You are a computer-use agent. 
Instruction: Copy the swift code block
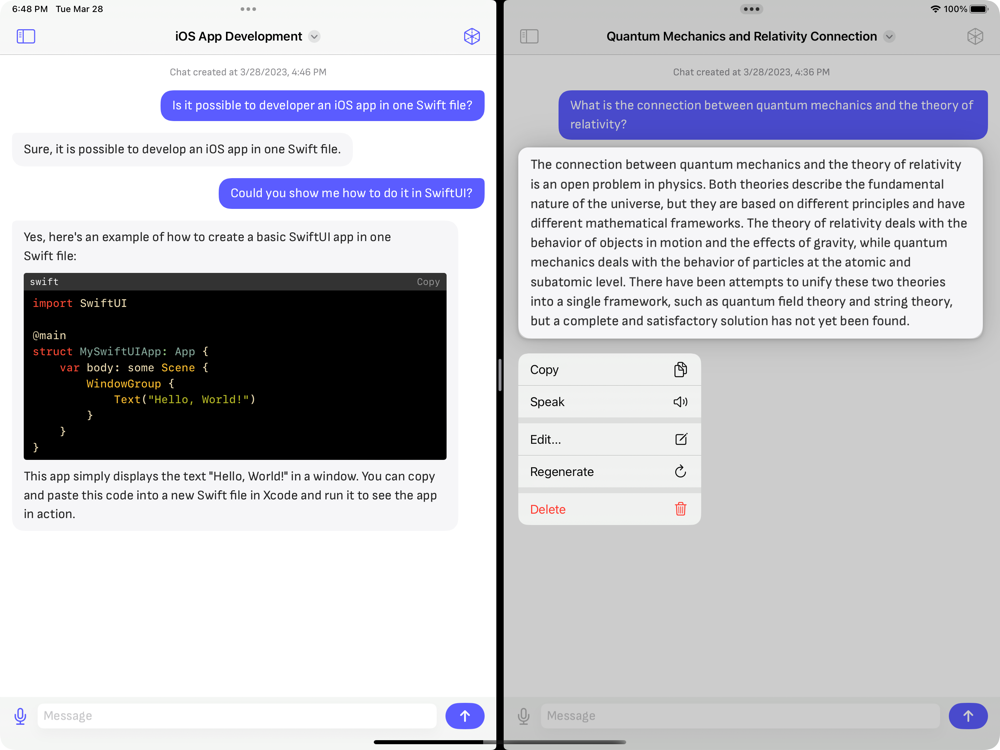click(428, 282)
